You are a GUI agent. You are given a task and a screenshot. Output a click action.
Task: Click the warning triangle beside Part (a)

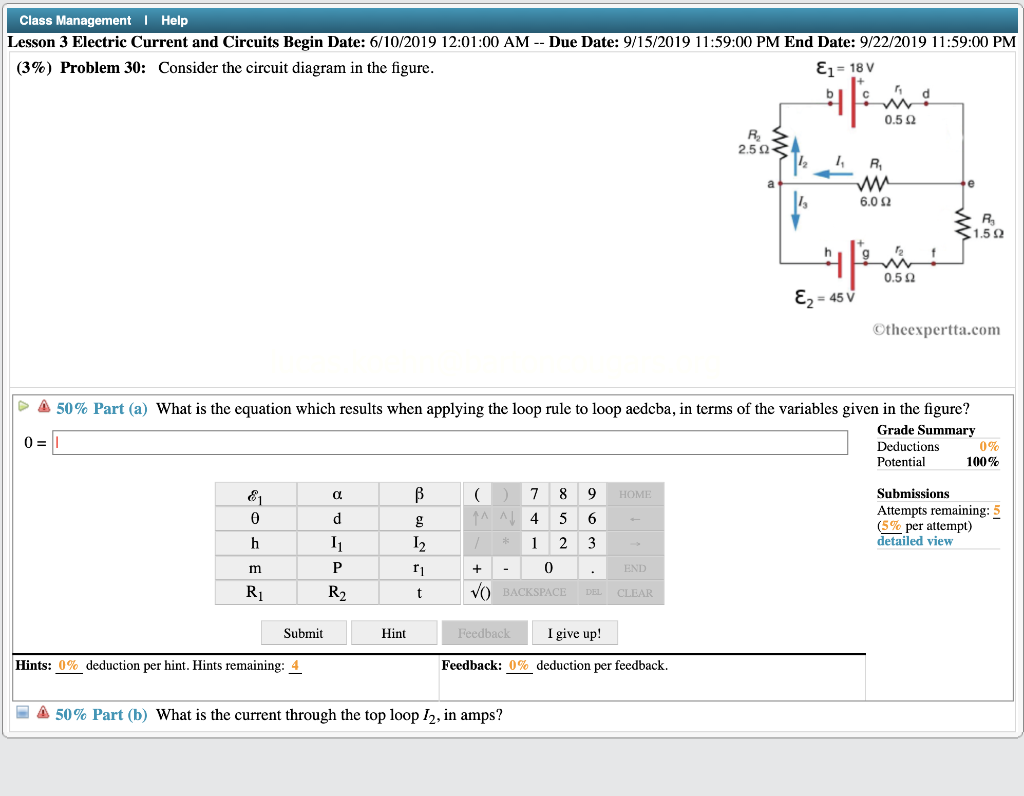46,408
